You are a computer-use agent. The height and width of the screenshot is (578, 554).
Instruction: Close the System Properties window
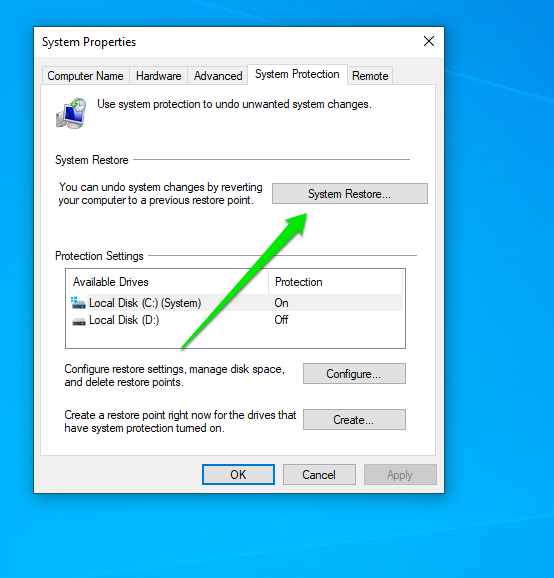pos(429,41)
